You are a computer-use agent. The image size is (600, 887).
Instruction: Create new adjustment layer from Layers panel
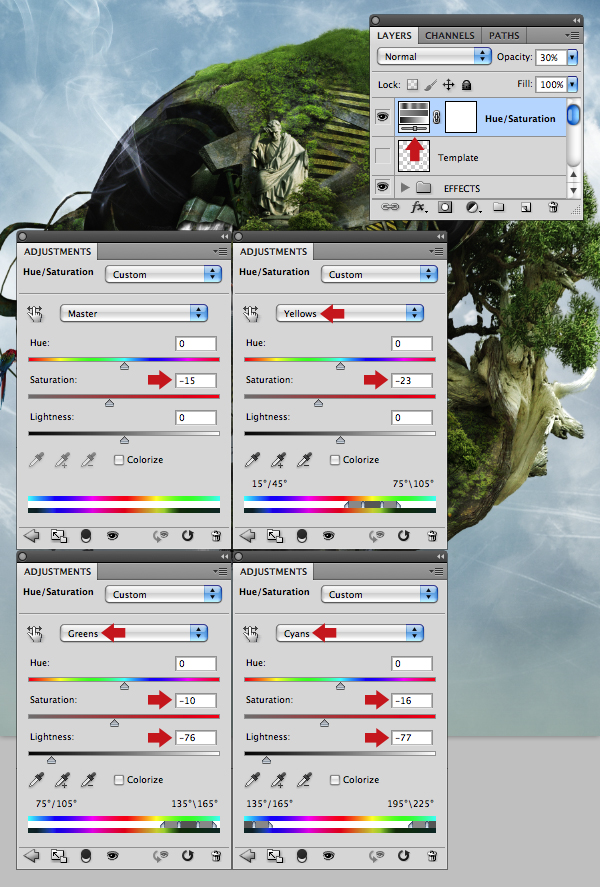(x=472, y=207)
